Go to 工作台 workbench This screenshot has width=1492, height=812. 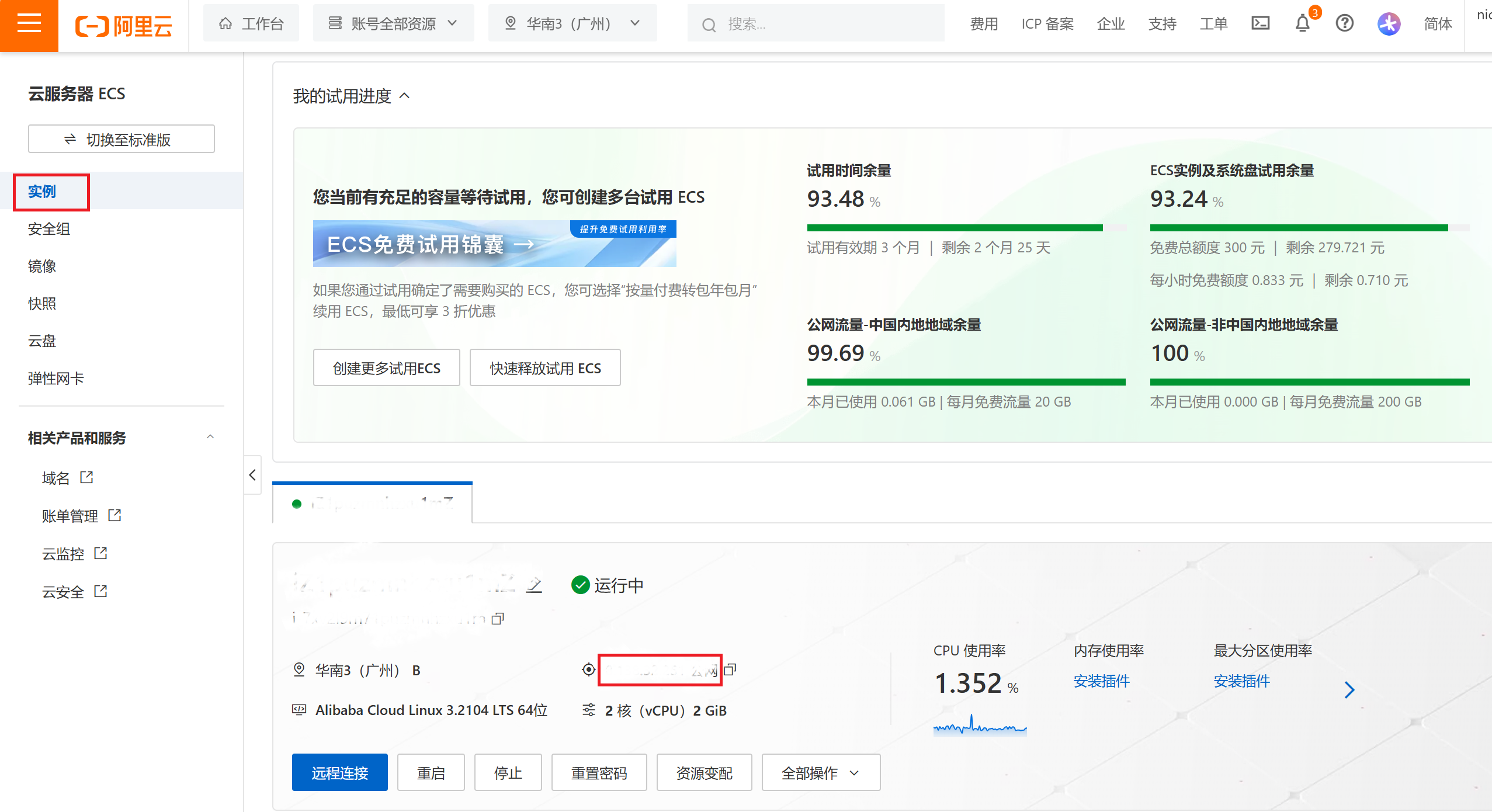click(x=251, y=23)
